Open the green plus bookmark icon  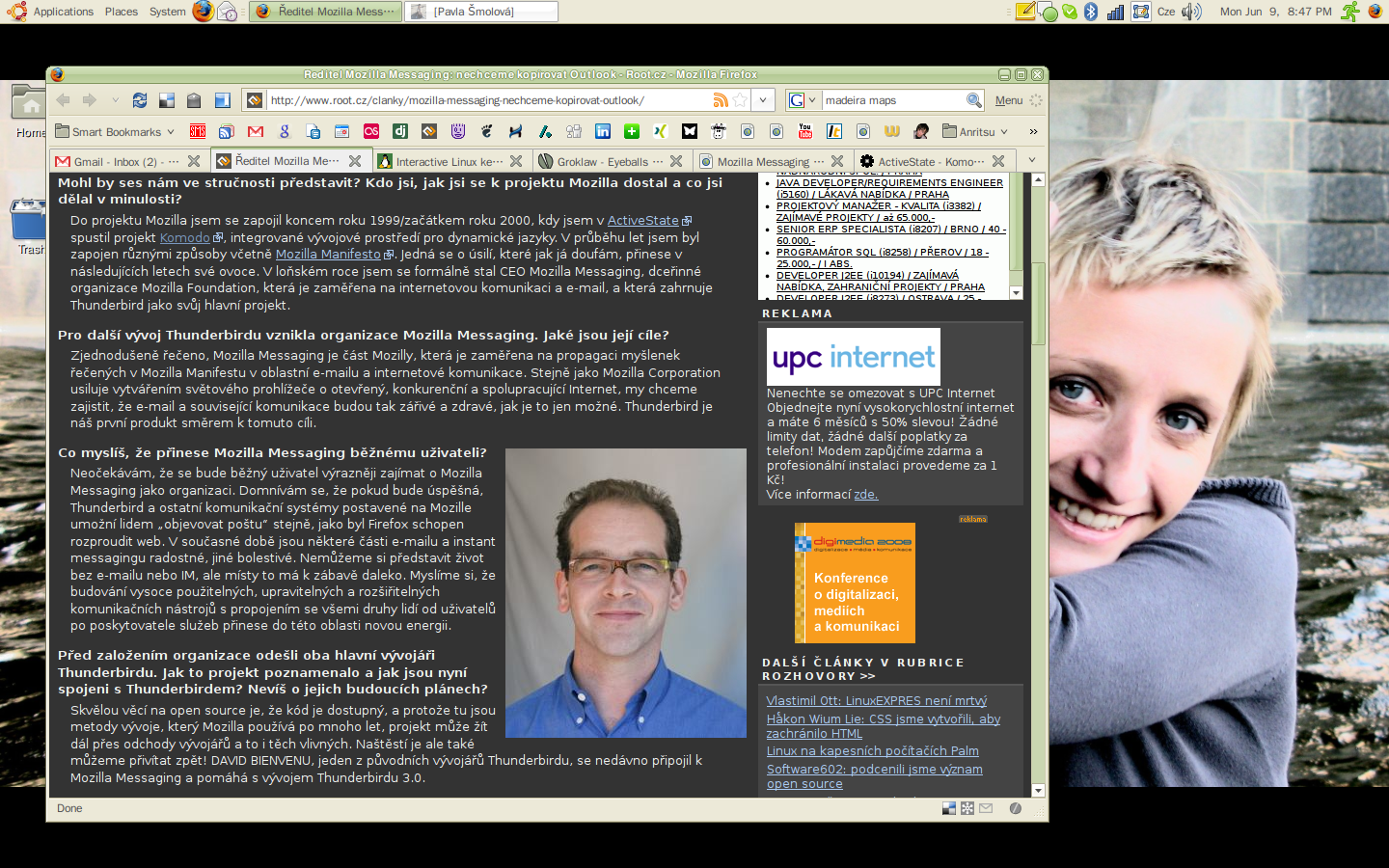[x=632, y=131]
